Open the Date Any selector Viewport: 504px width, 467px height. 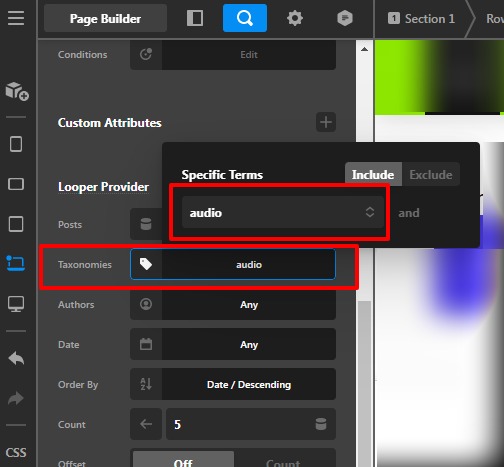[249, 344]
